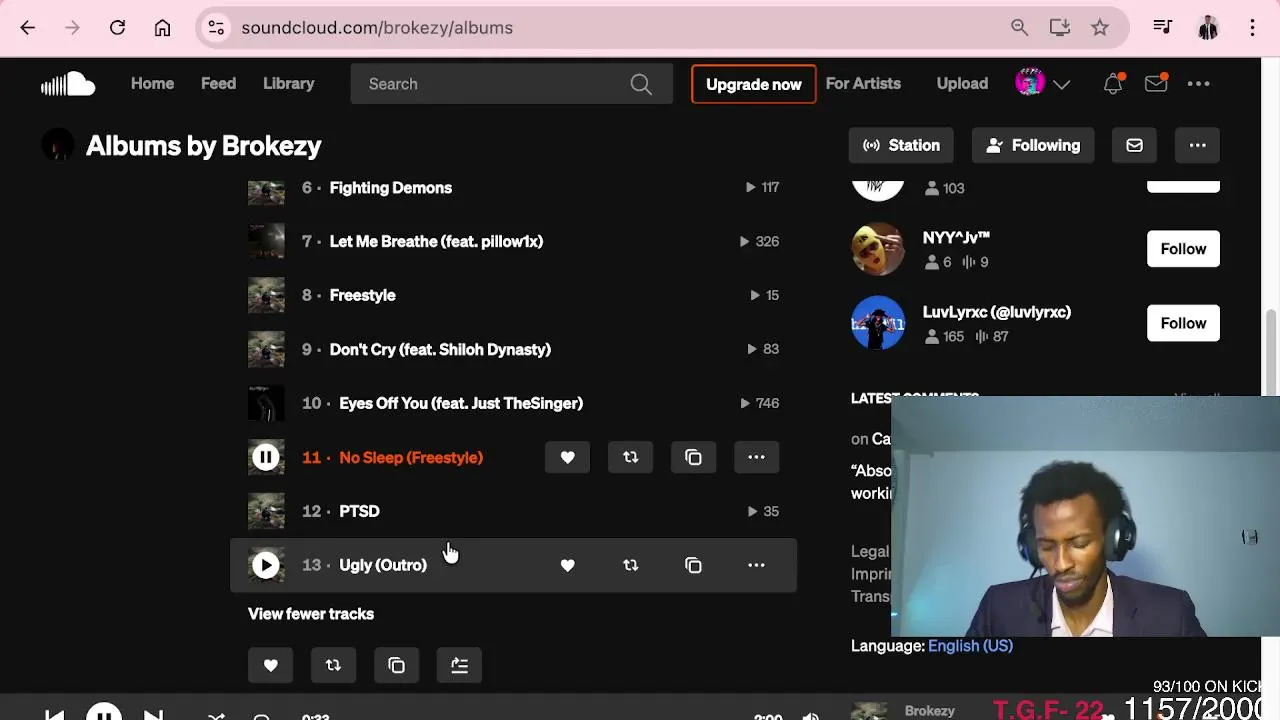Open site info icon in address bar
This screenshot has width=1280, height=720.
tap(216, 28)
